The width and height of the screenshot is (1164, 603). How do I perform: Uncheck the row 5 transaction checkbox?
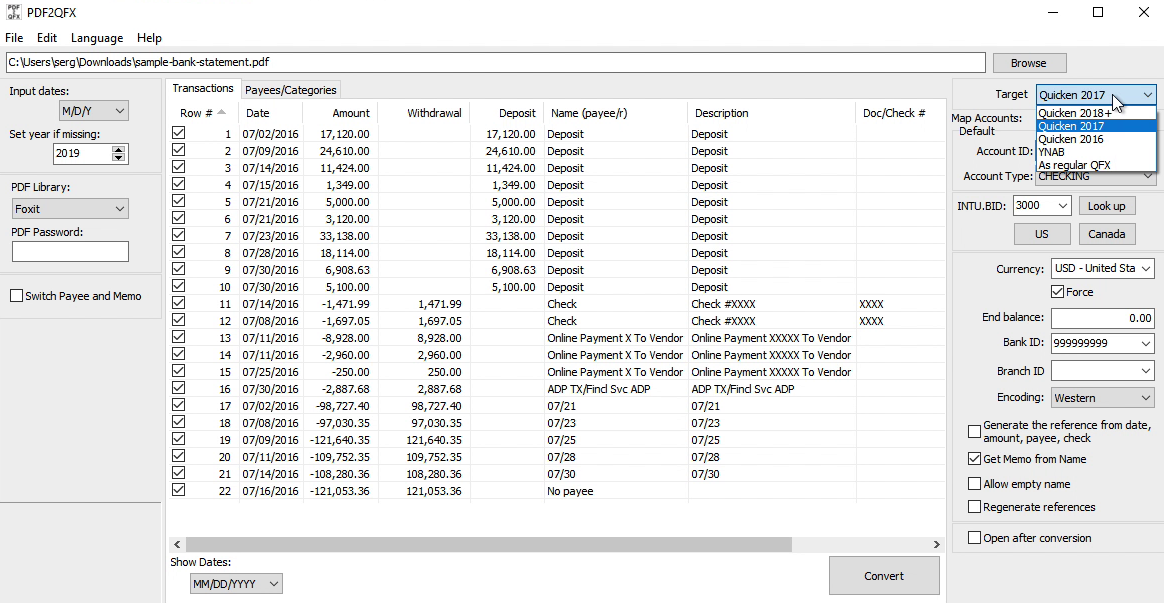coord(178,201)
